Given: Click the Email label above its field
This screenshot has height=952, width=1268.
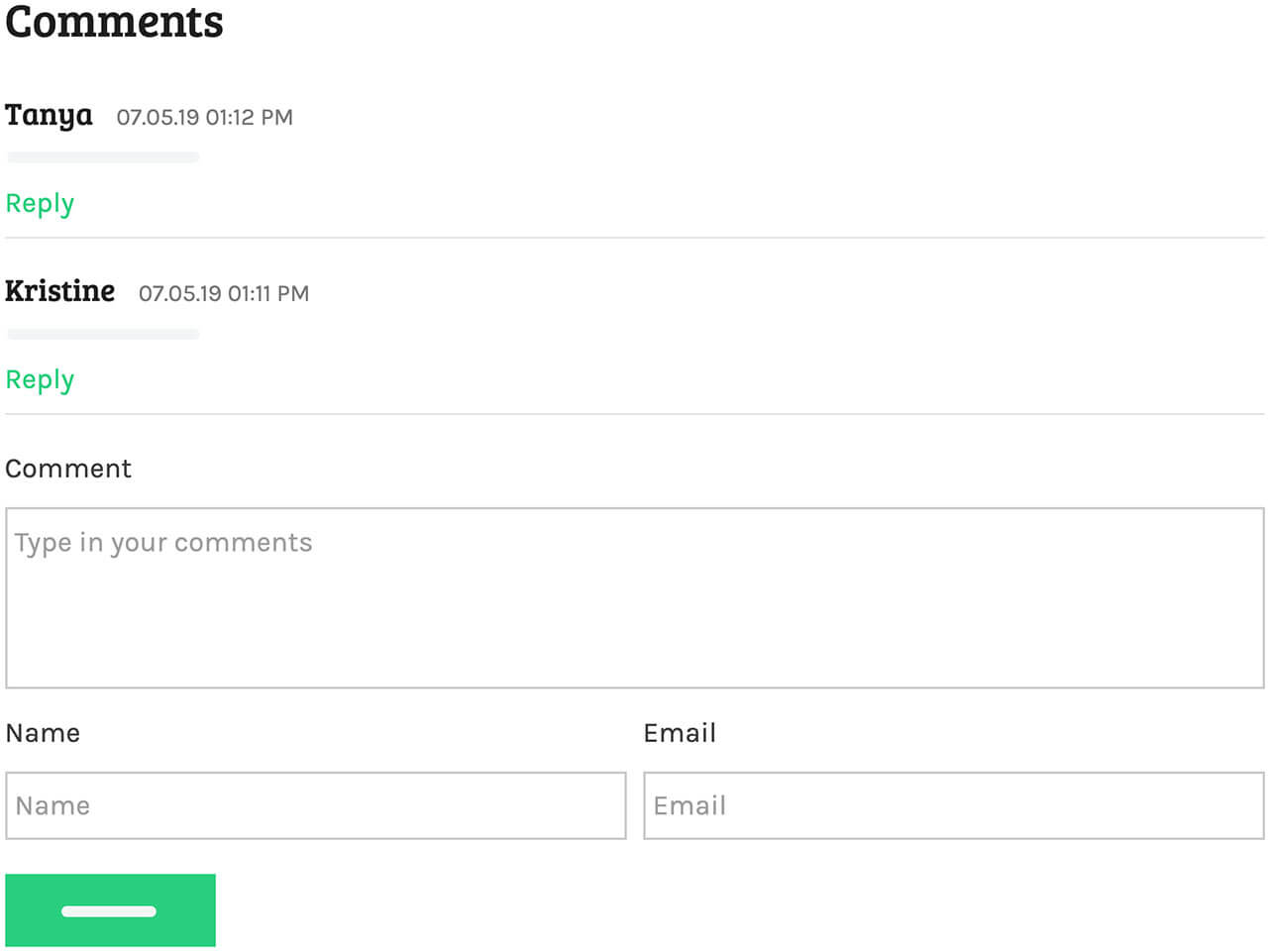Looking at the screenshot, I should [x=680, y=733].
